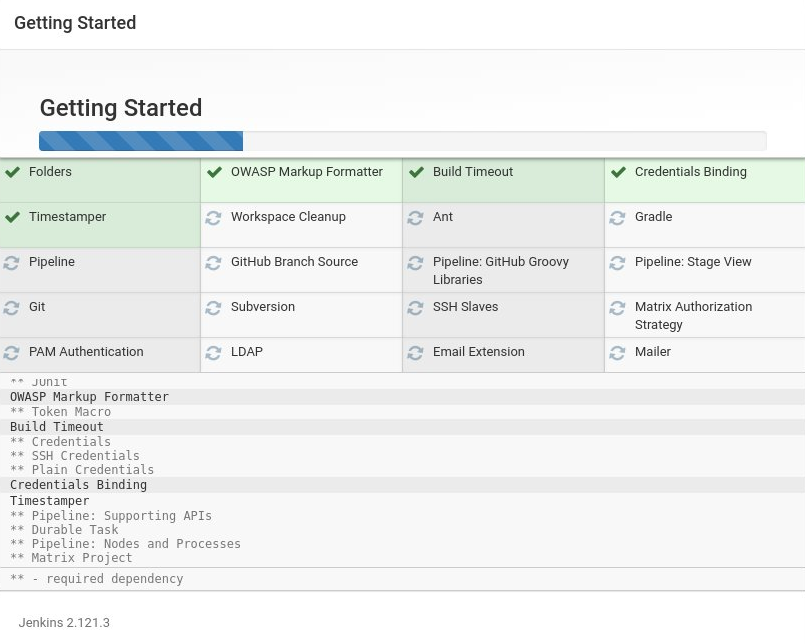Select the checkmark icon of Build Timeout tile
The image size is (805, 644).
pos(416,172)
